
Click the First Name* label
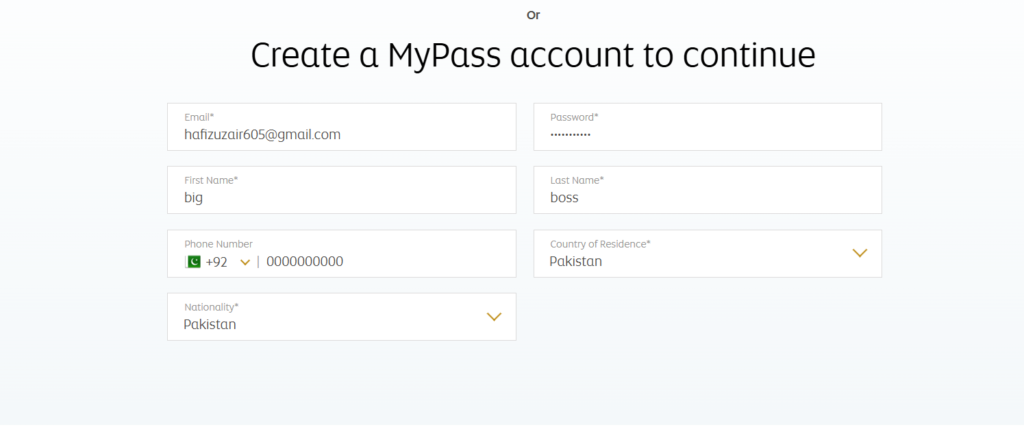point(210,180)
